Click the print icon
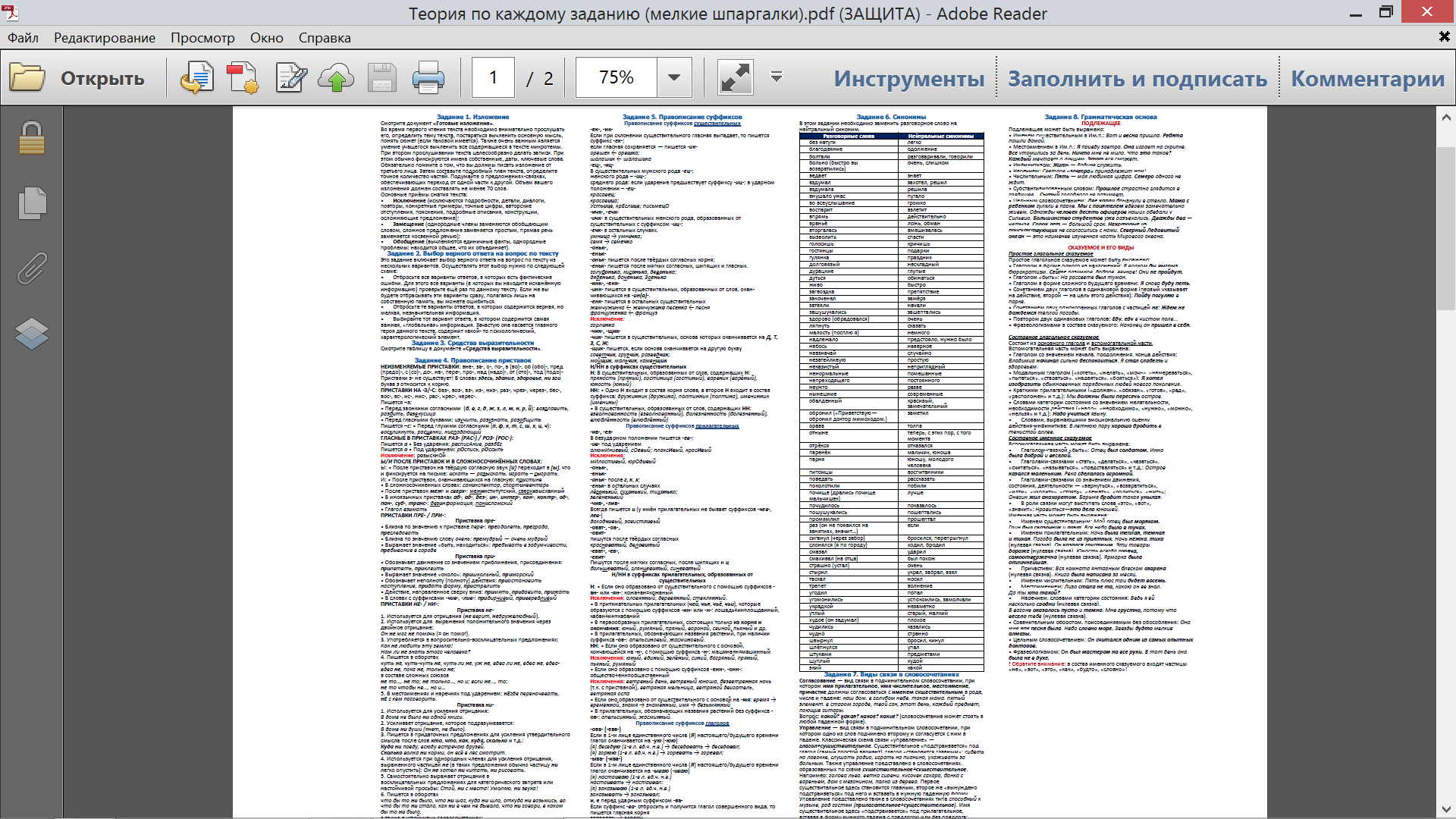 428,77
